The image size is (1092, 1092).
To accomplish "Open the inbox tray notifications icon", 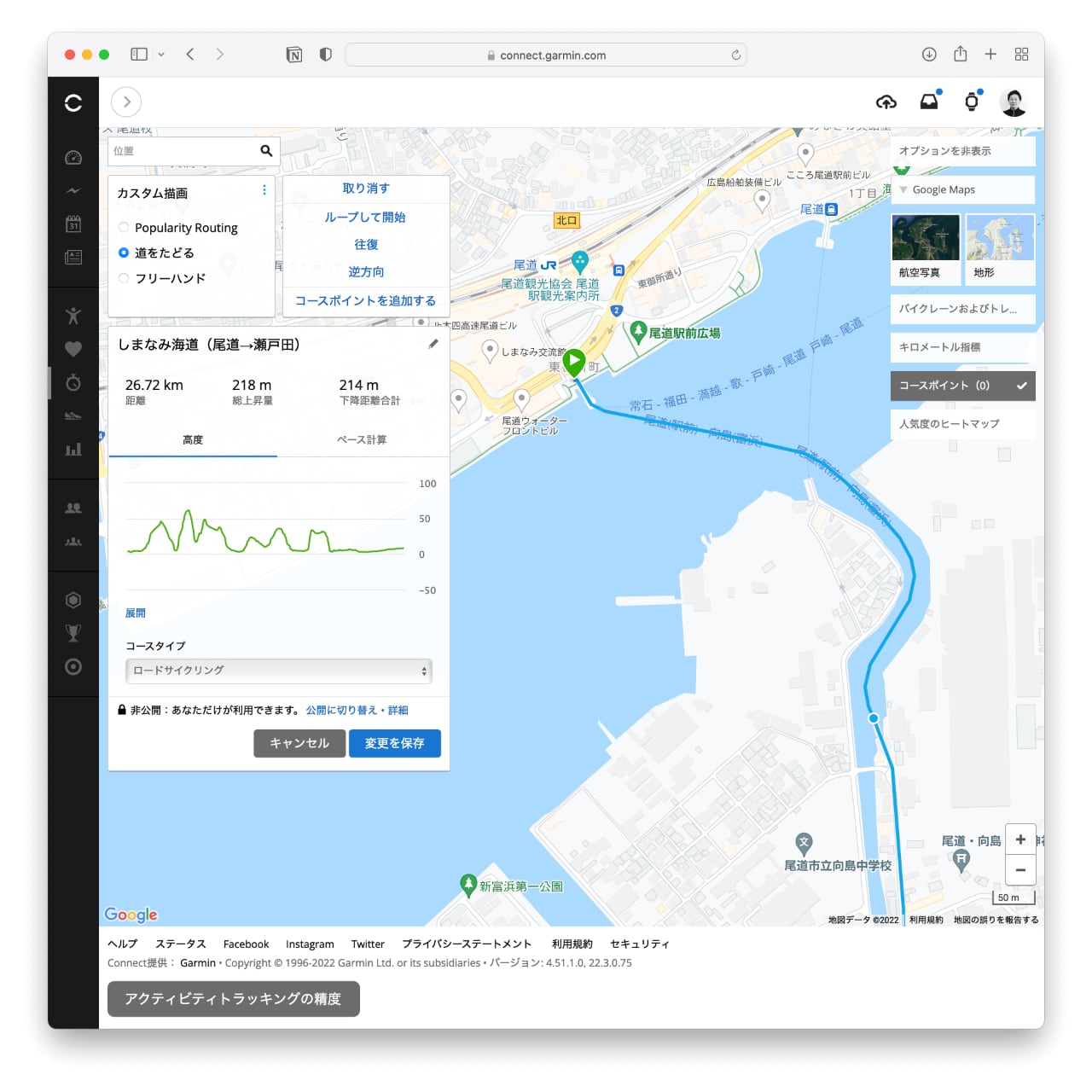I will click(x=929, y=102).
